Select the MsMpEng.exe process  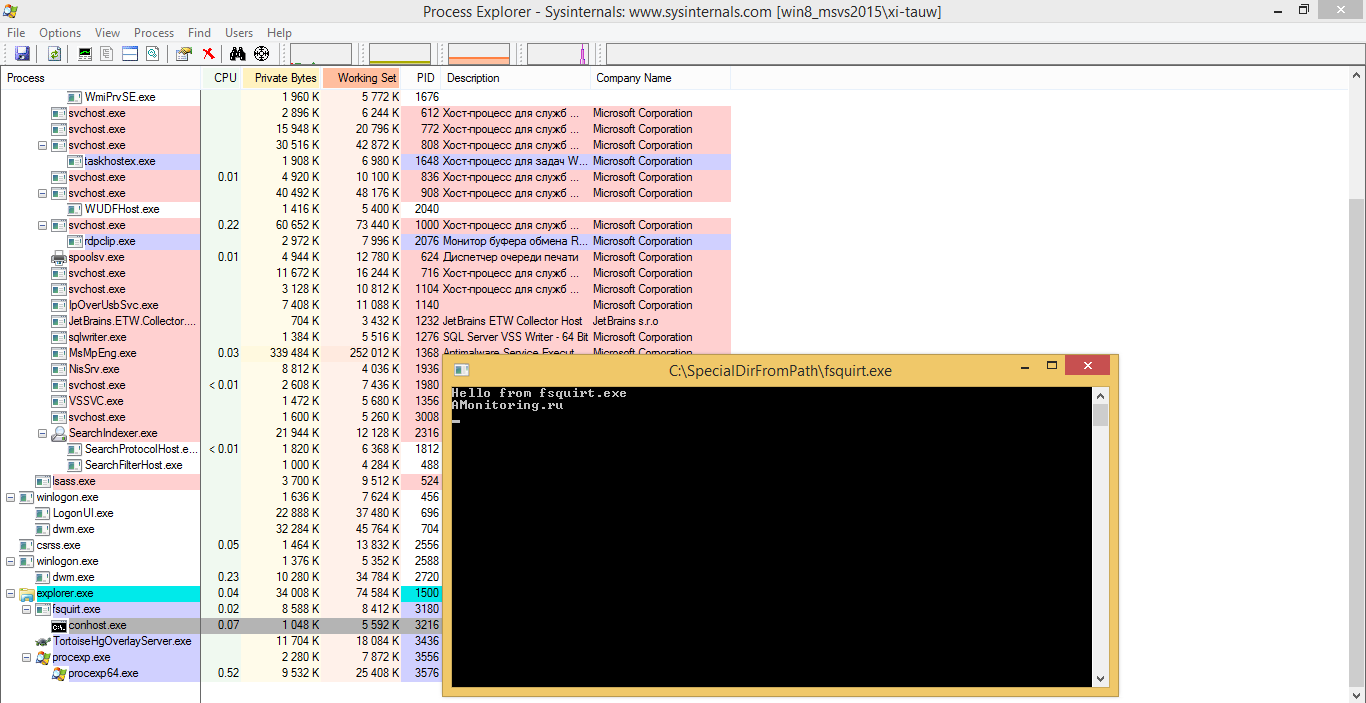102,353
